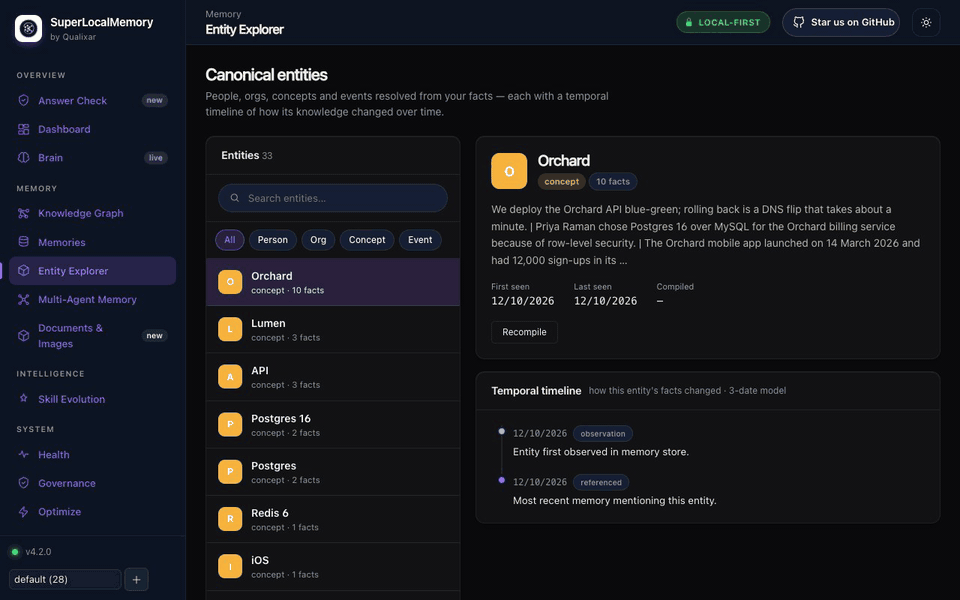
Task: Click the search magnifier icon
Action: (x=234, y=198)
